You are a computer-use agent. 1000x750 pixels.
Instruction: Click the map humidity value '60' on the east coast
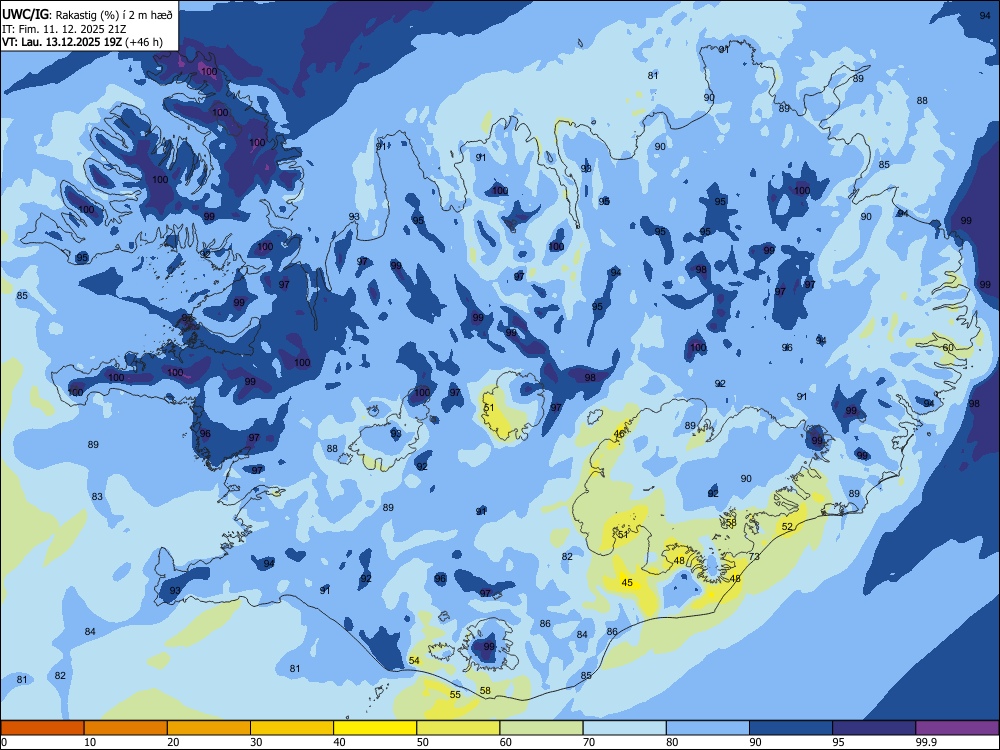(948, 348)
